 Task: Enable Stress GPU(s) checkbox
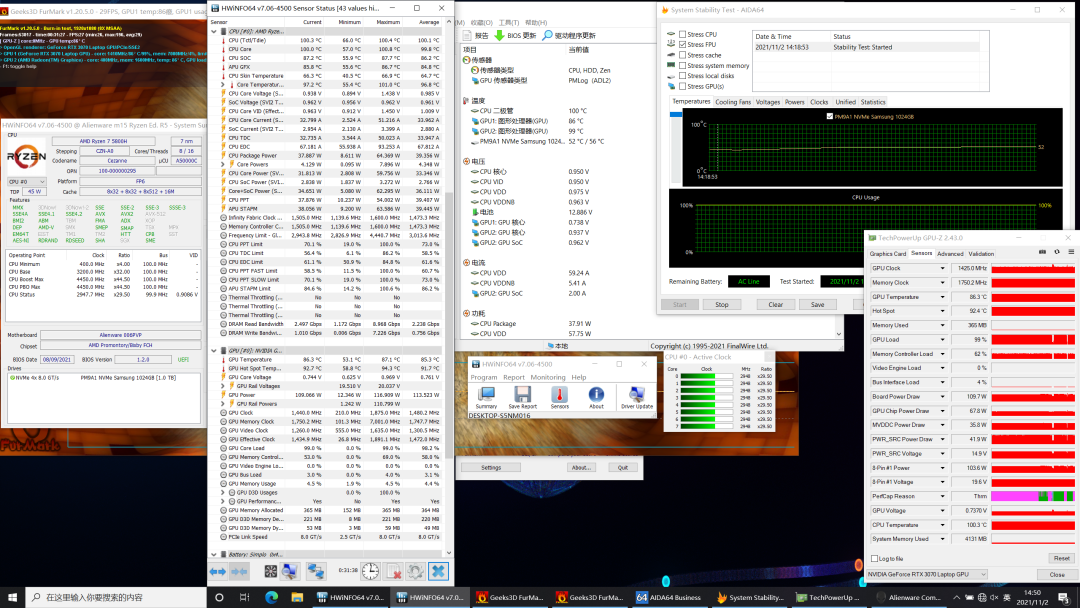(683, 87)
